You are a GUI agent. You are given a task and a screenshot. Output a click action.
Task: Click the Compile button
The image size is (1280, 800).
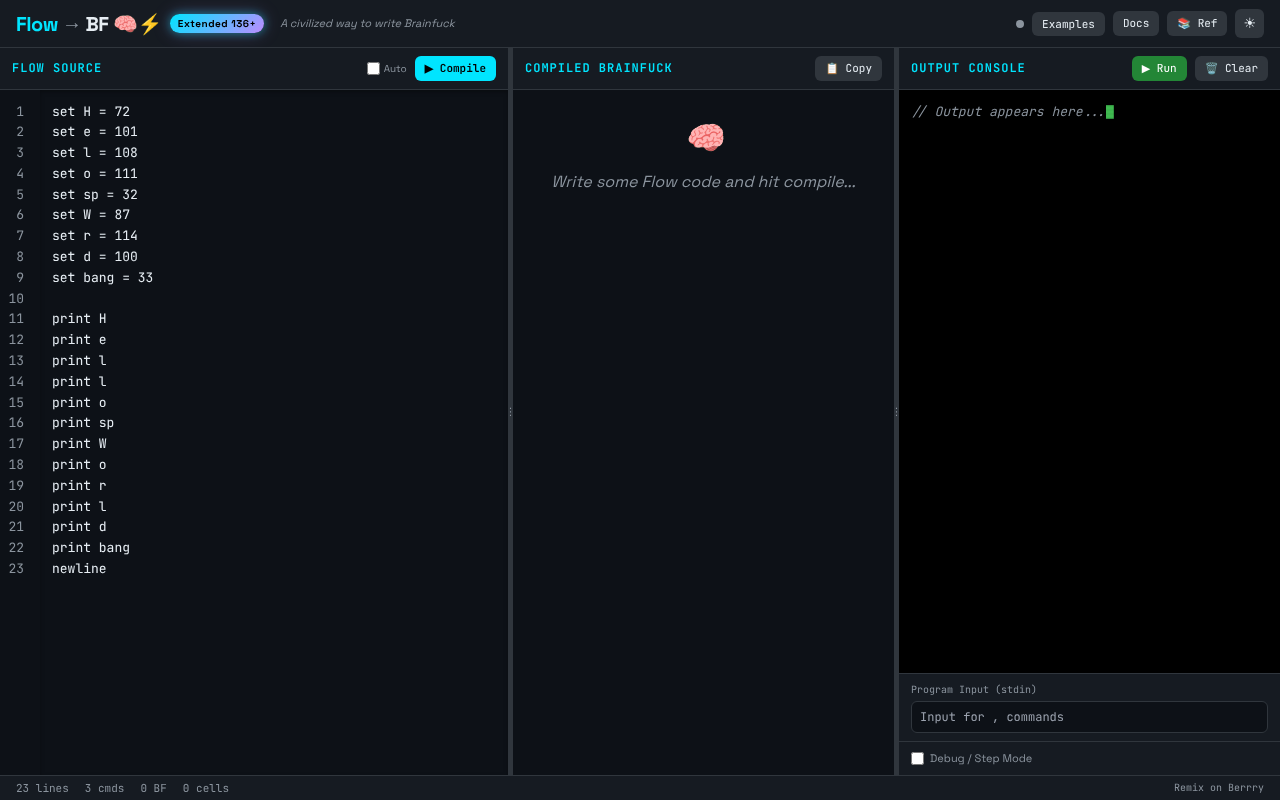coord(455,68)
